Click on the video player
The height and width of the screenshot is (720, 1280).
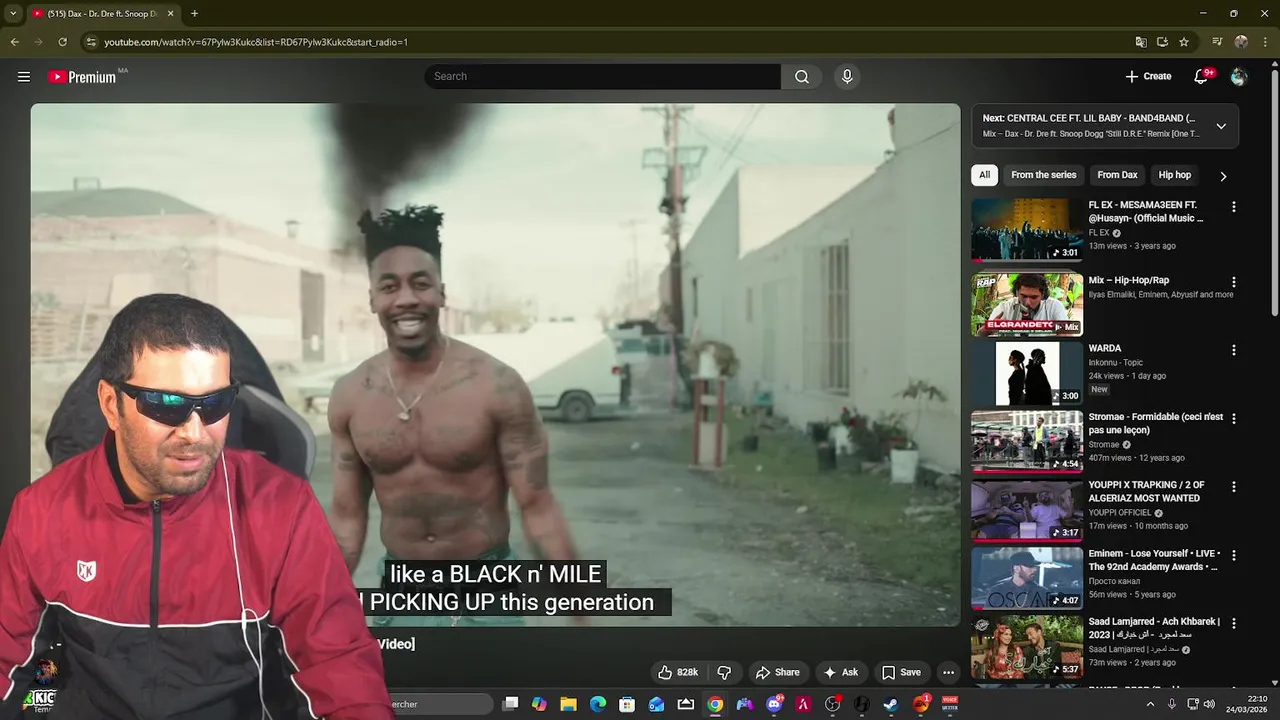pyautogui.click(x=495, y=364)
